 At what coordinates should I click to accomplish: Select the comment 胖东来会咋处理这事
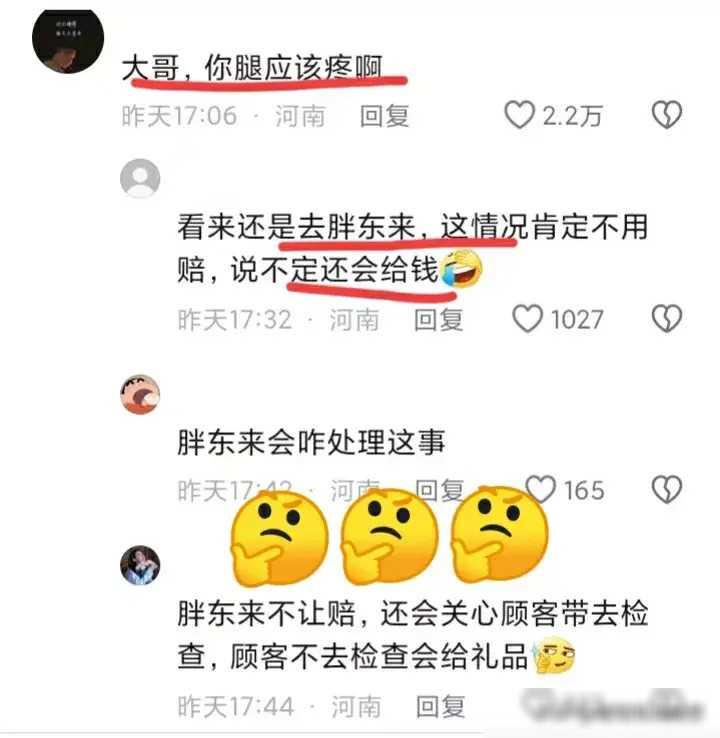click(x=311, y=442)
